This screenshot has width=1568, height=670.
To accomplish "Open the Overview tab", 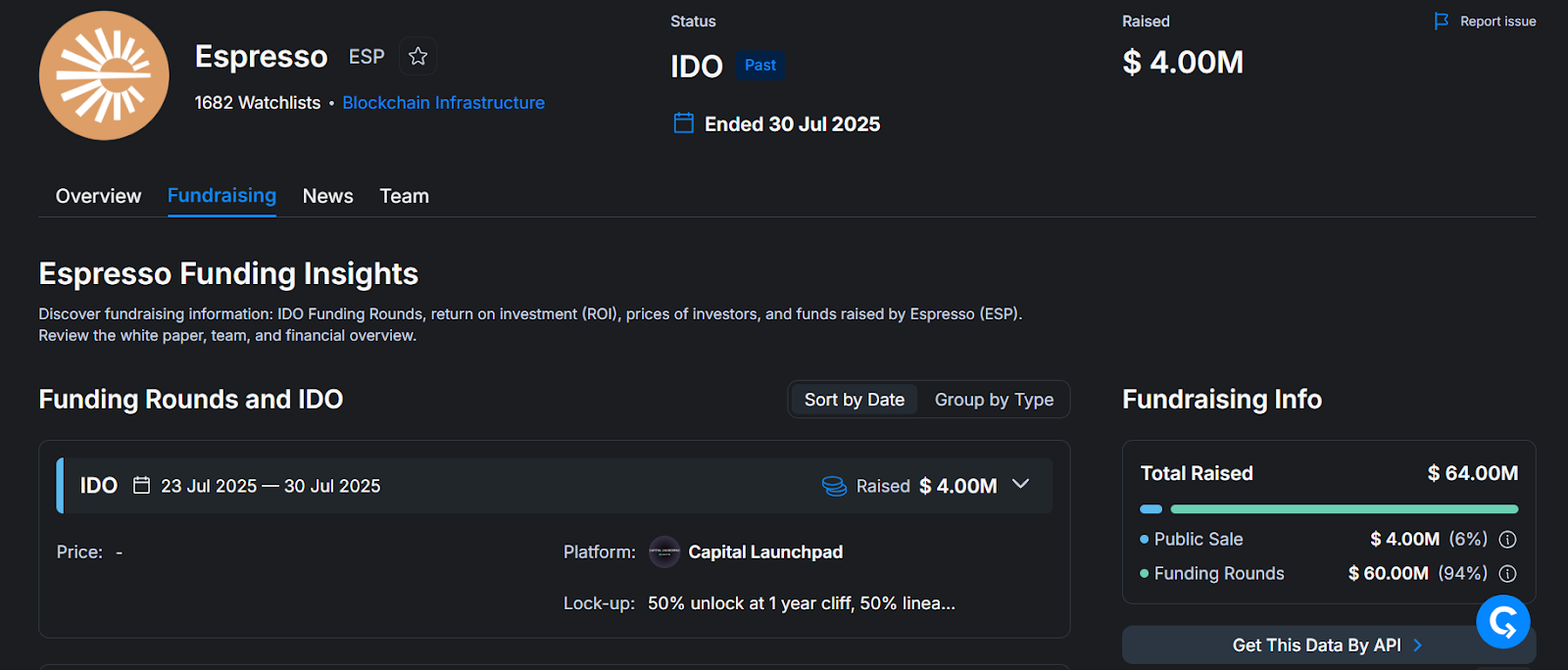I will pos(98,196).
